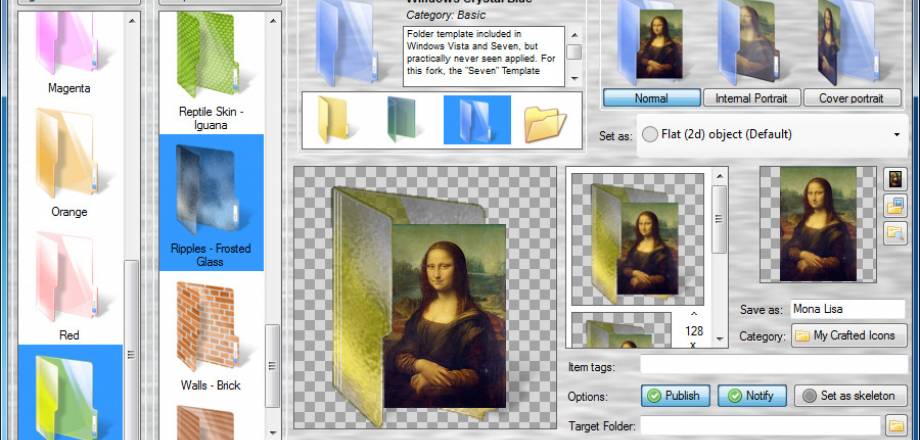Enable Set as skeleton option
The width and height of the screenshot is (920, 440).
(x=851, y=396)
